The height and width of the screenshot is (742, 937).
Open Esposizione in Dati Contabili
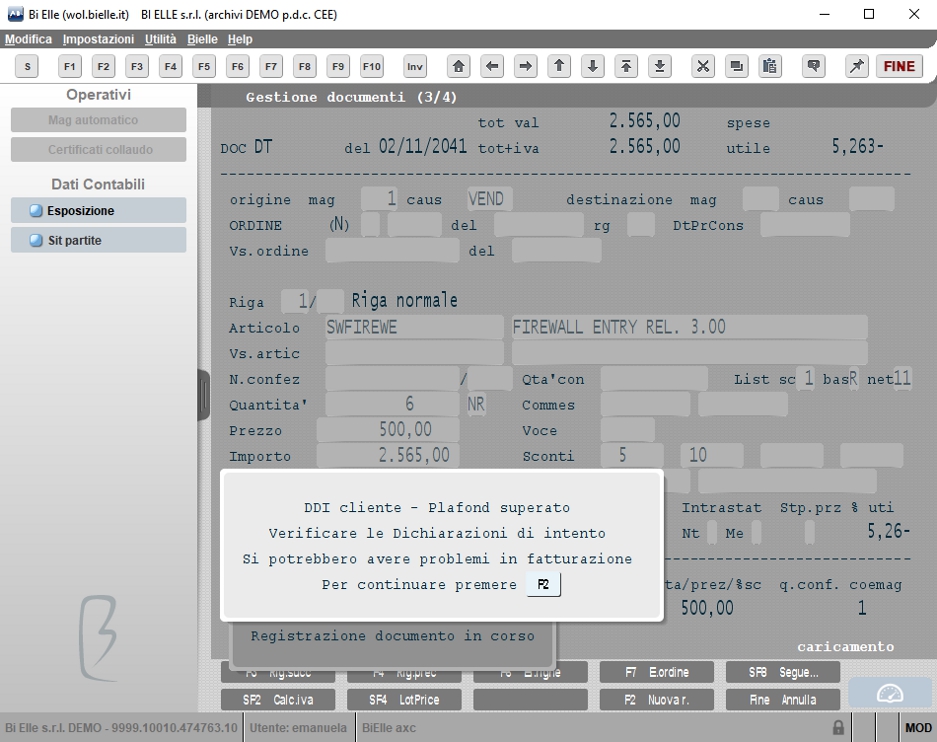[99, 210]
